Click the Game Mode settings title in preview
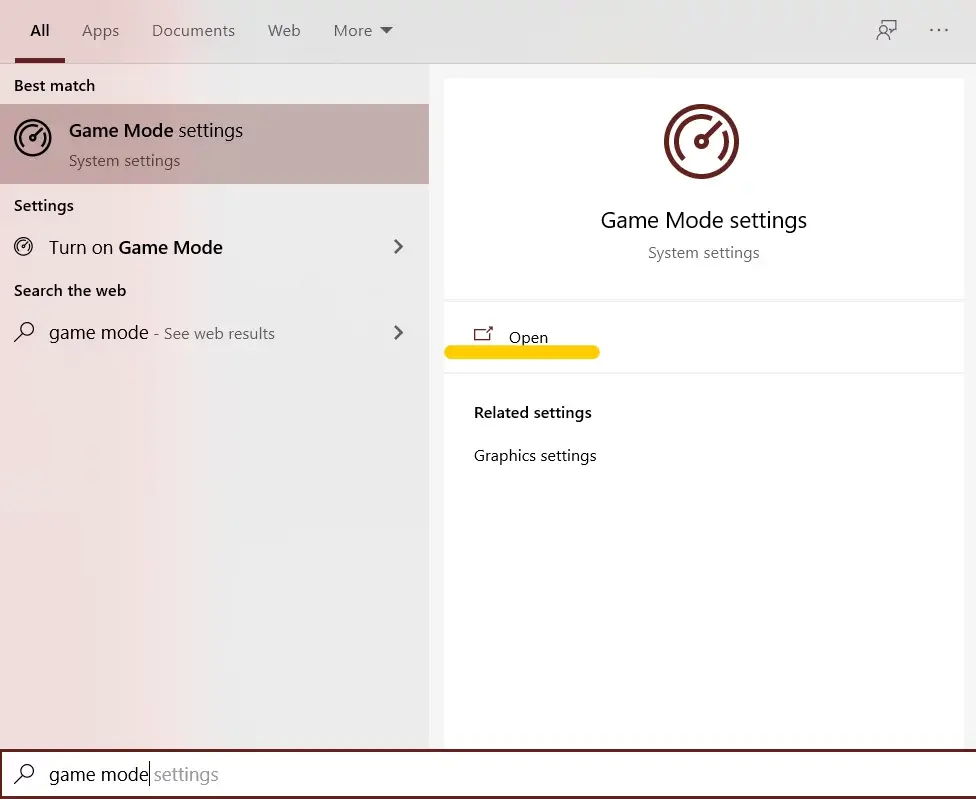 coord(703,220)
